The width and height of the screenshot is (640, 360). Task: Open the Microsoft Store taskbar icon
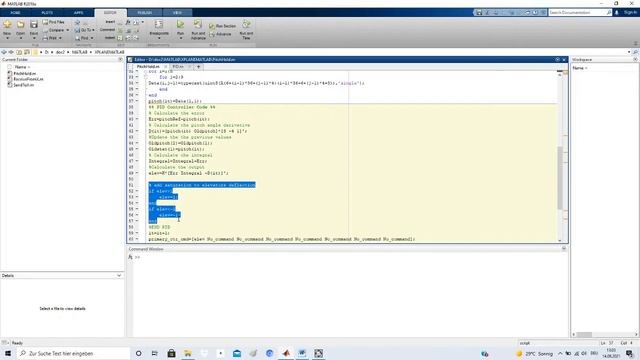click(171, 353)
